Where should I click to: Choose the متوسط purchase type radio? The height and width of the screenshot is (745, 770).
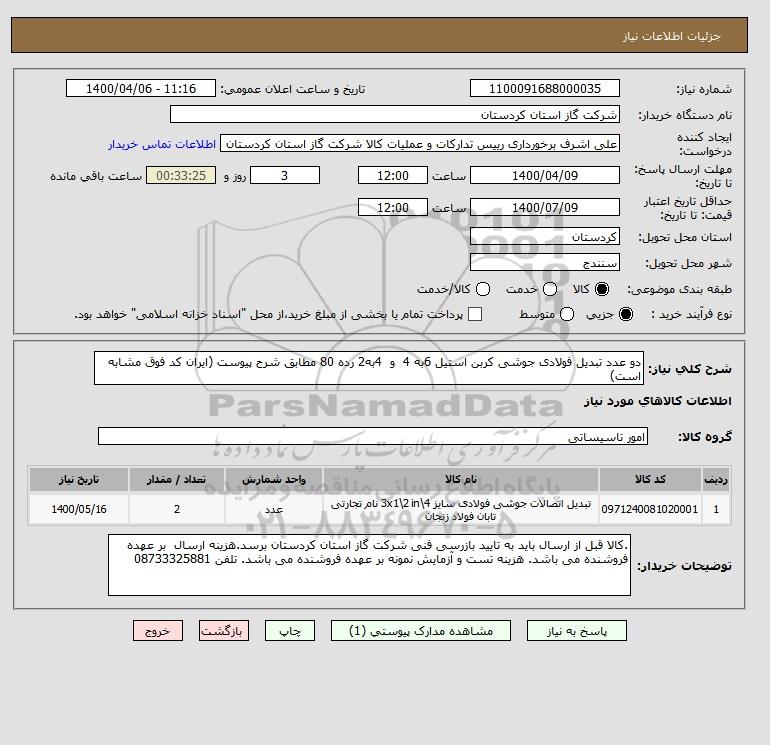(x=567, y=314)
